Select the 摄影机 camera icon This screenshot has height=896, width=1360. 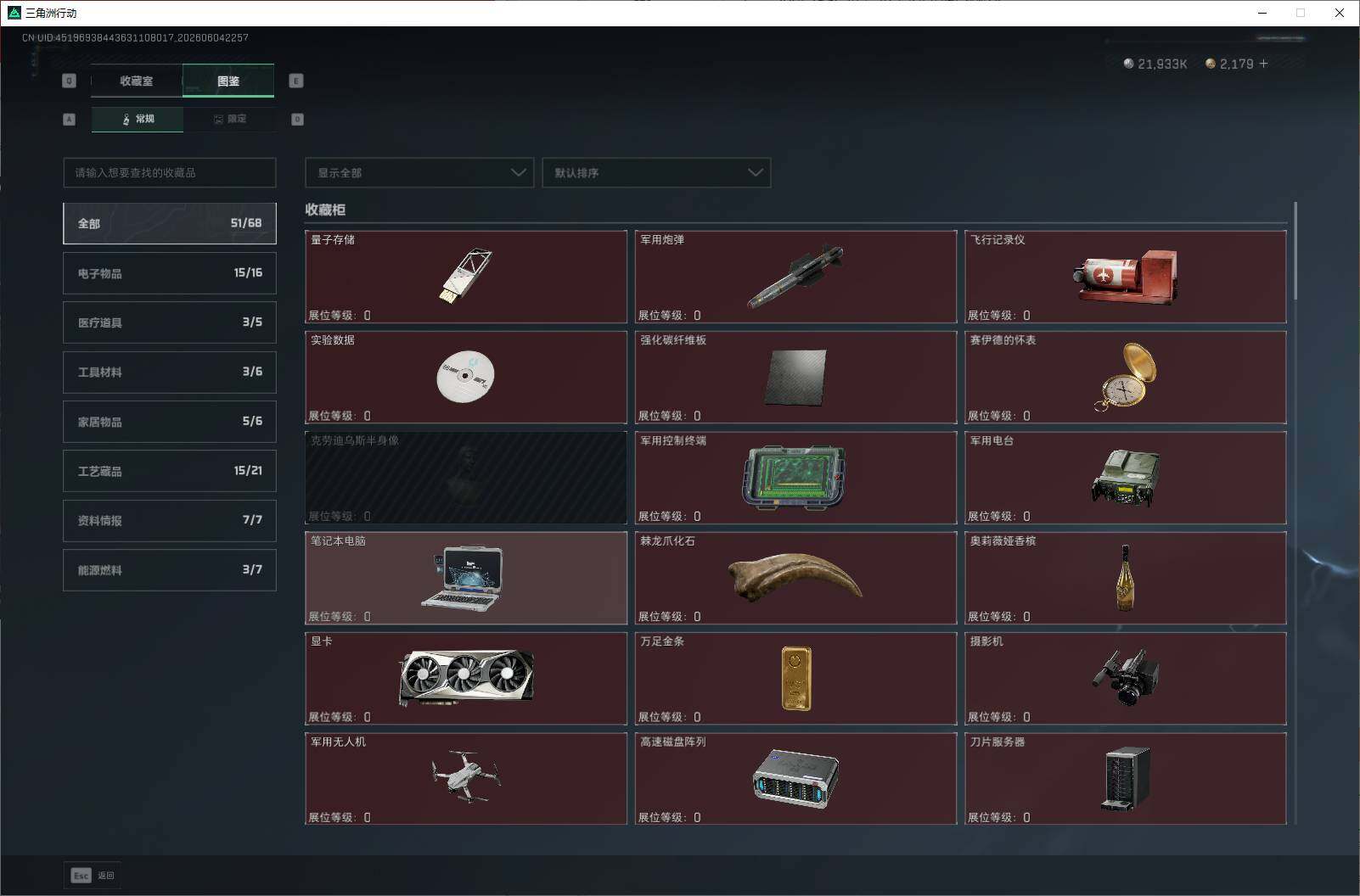(1126, 677)
